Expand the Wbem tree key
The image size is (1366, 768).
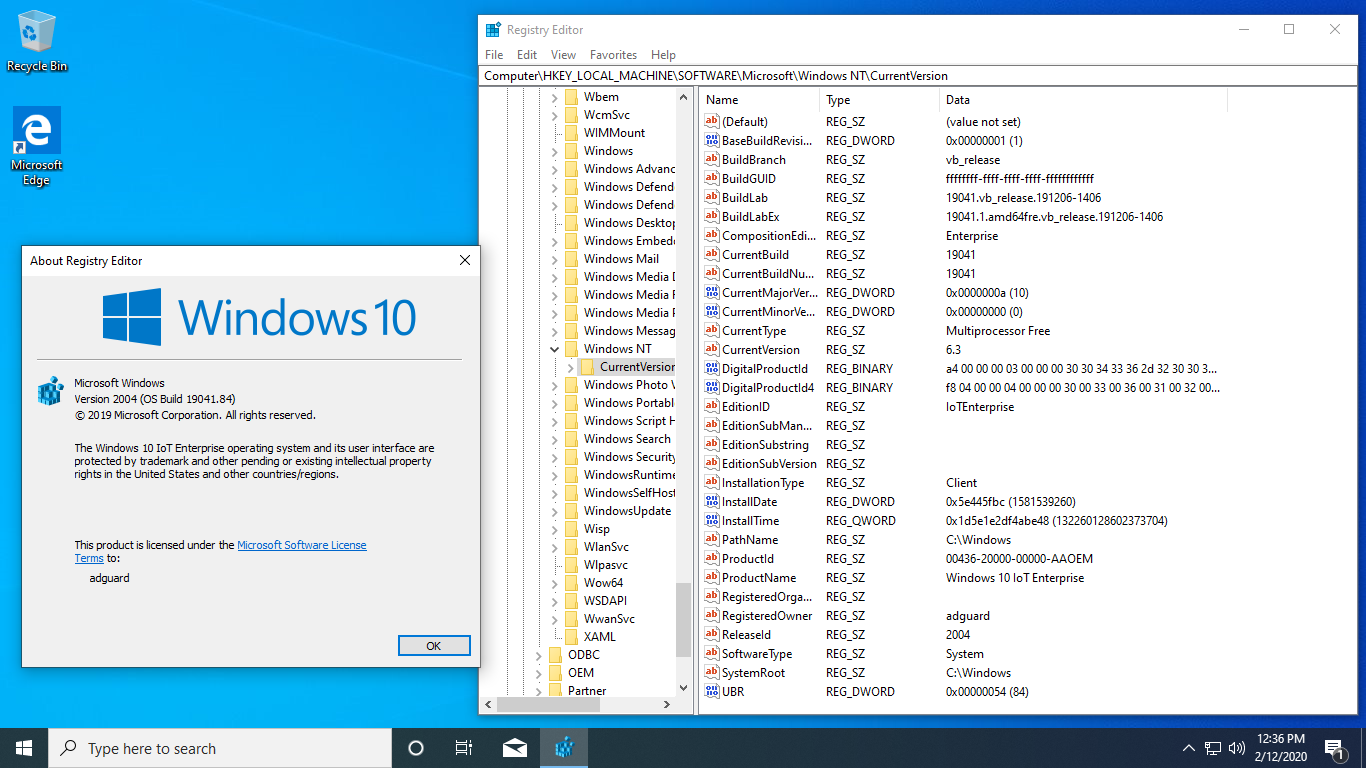[555, 97]
